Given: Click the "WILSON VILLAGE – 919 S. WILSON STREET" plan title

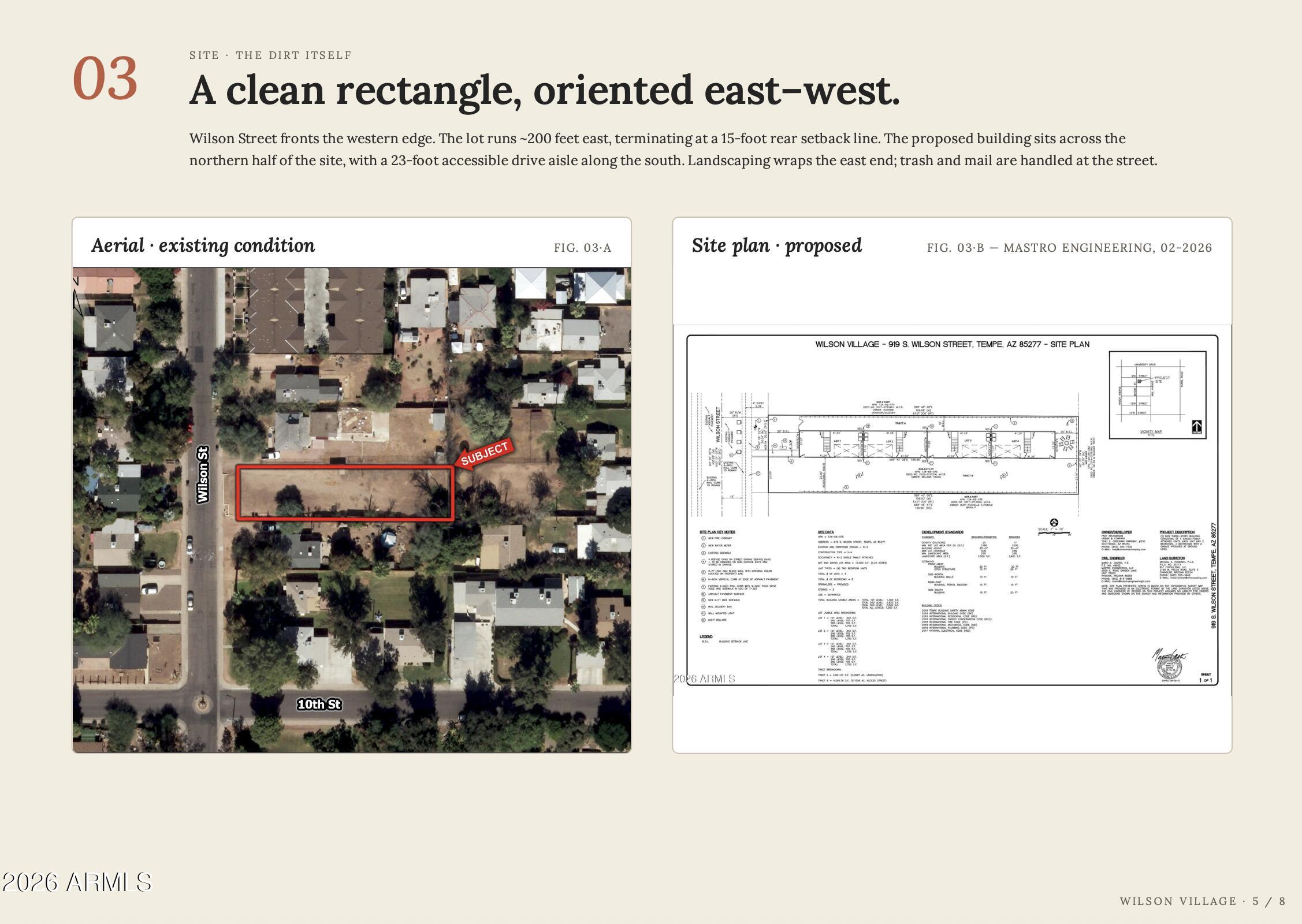Looking at the screenshot, I should (952, 344).
